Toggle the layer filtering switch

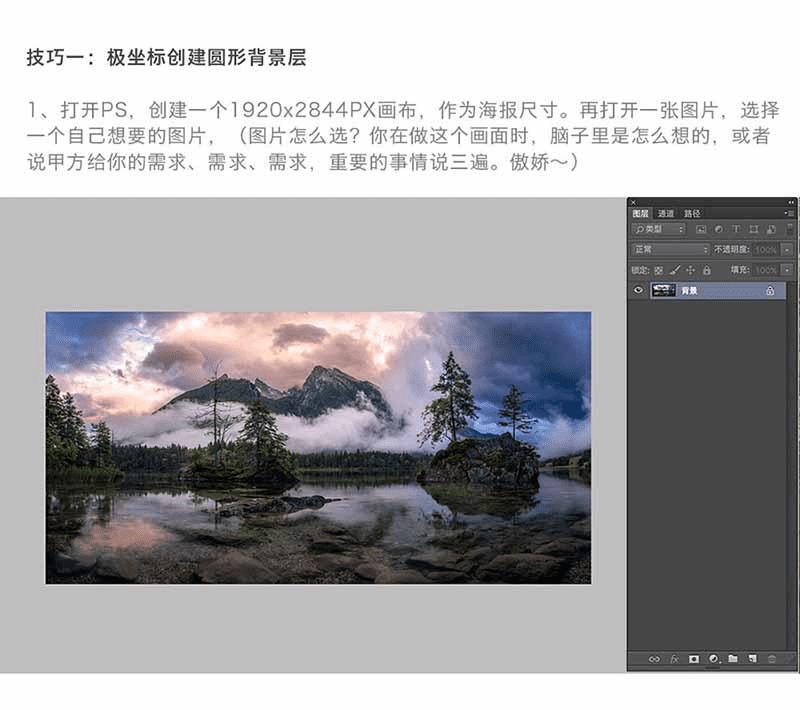[790, 229]
